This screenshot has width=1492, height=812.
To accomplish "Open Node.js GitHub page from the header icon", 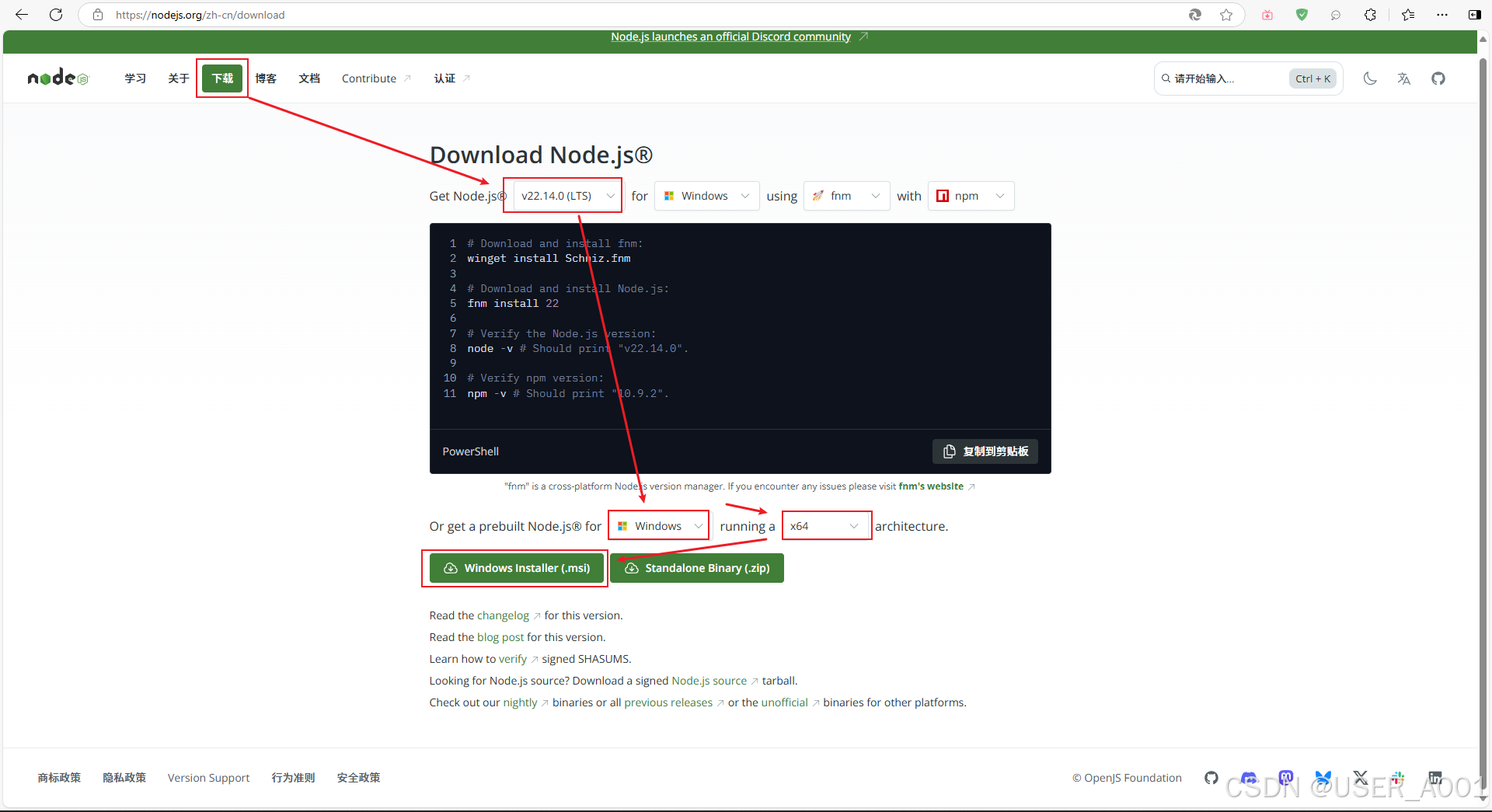I will pyautogui.click(x=1438, y=78).
